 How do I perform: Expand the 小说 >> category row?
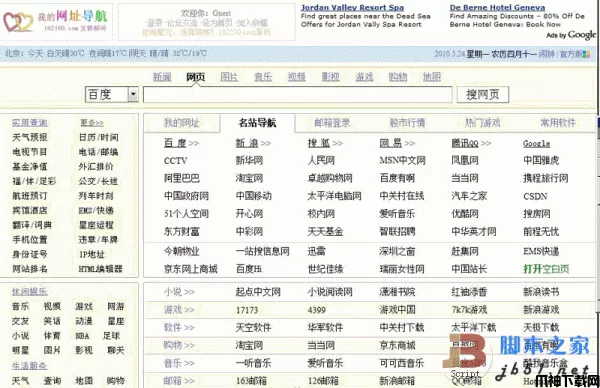(x=179, y=292)
